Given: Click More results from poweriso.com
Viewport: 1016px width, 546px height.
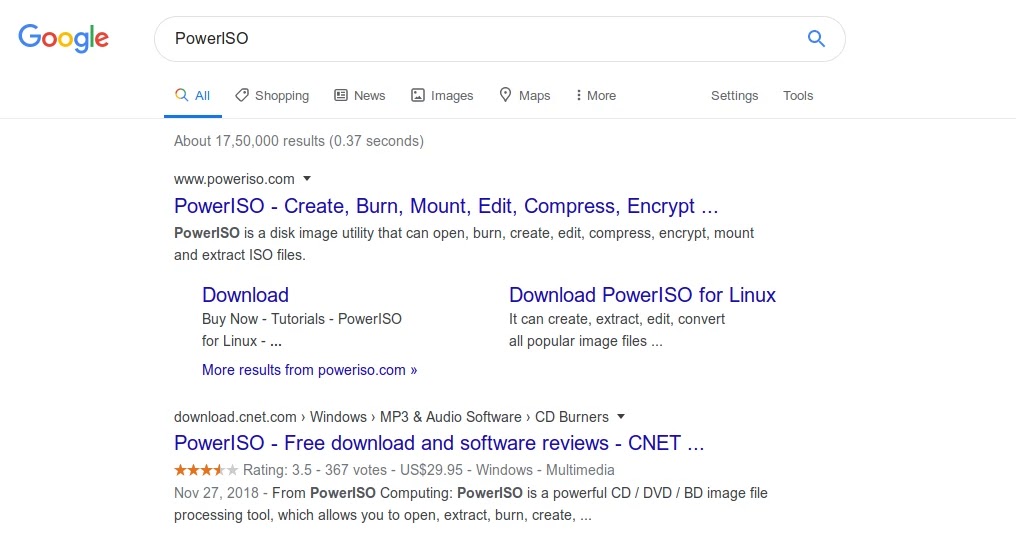Looking at the screenshot, I should [x=309, y=370].
